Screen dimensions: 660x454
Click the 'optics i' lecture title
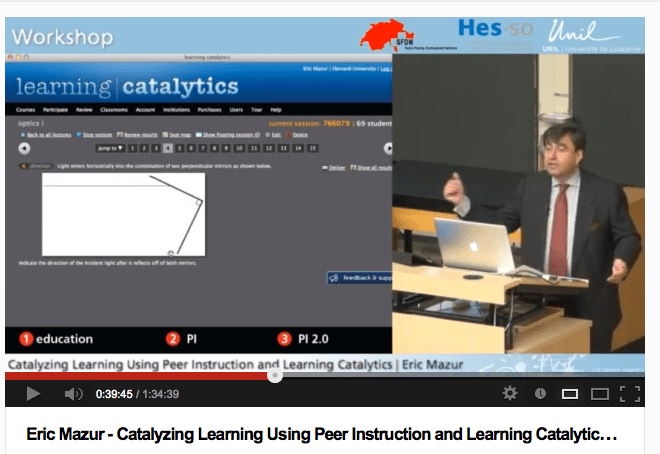click(31, 123)
